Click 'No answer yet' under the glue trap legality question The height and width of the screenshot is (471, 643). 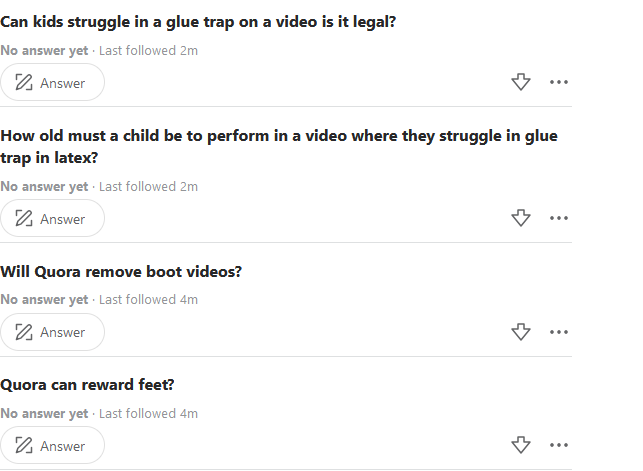coord(44,50)
